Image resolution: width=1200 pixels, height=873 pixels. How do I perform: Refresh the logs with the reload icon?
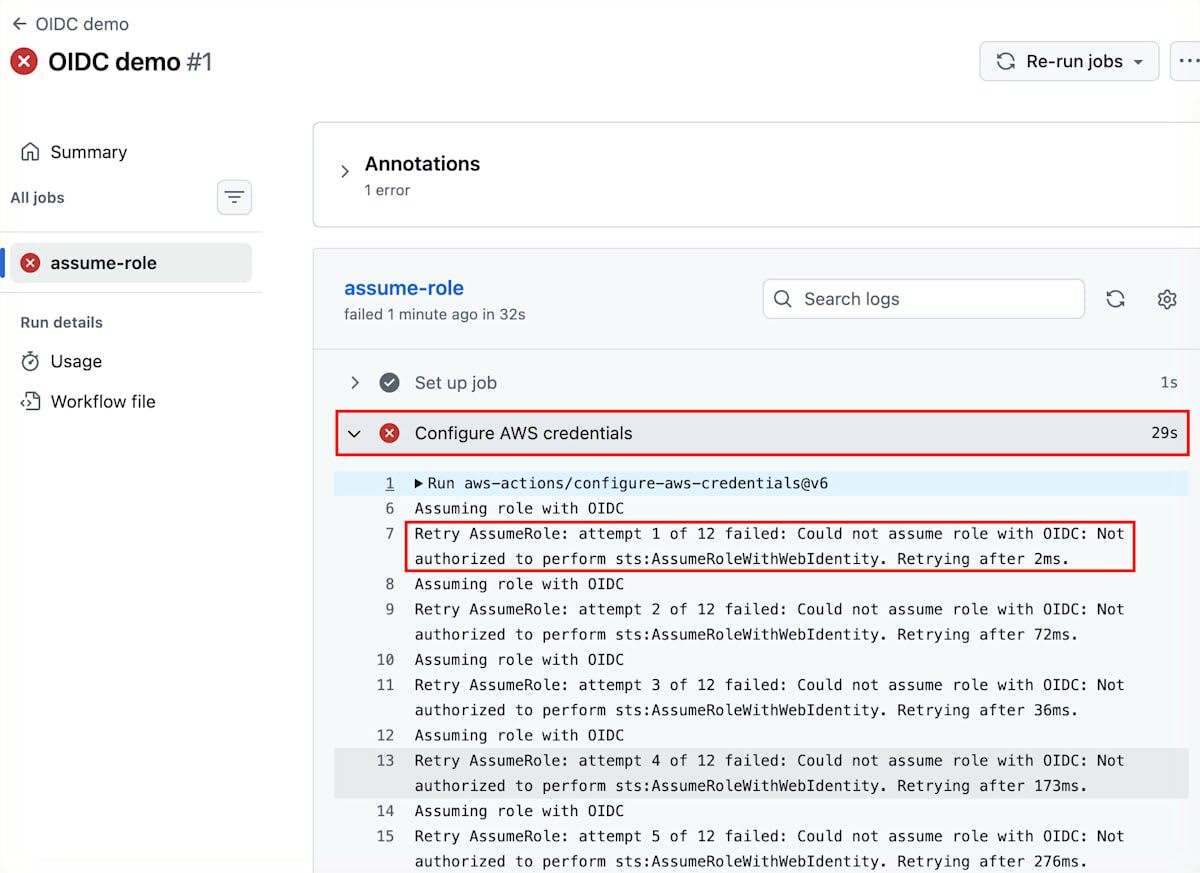point(1115,299)
